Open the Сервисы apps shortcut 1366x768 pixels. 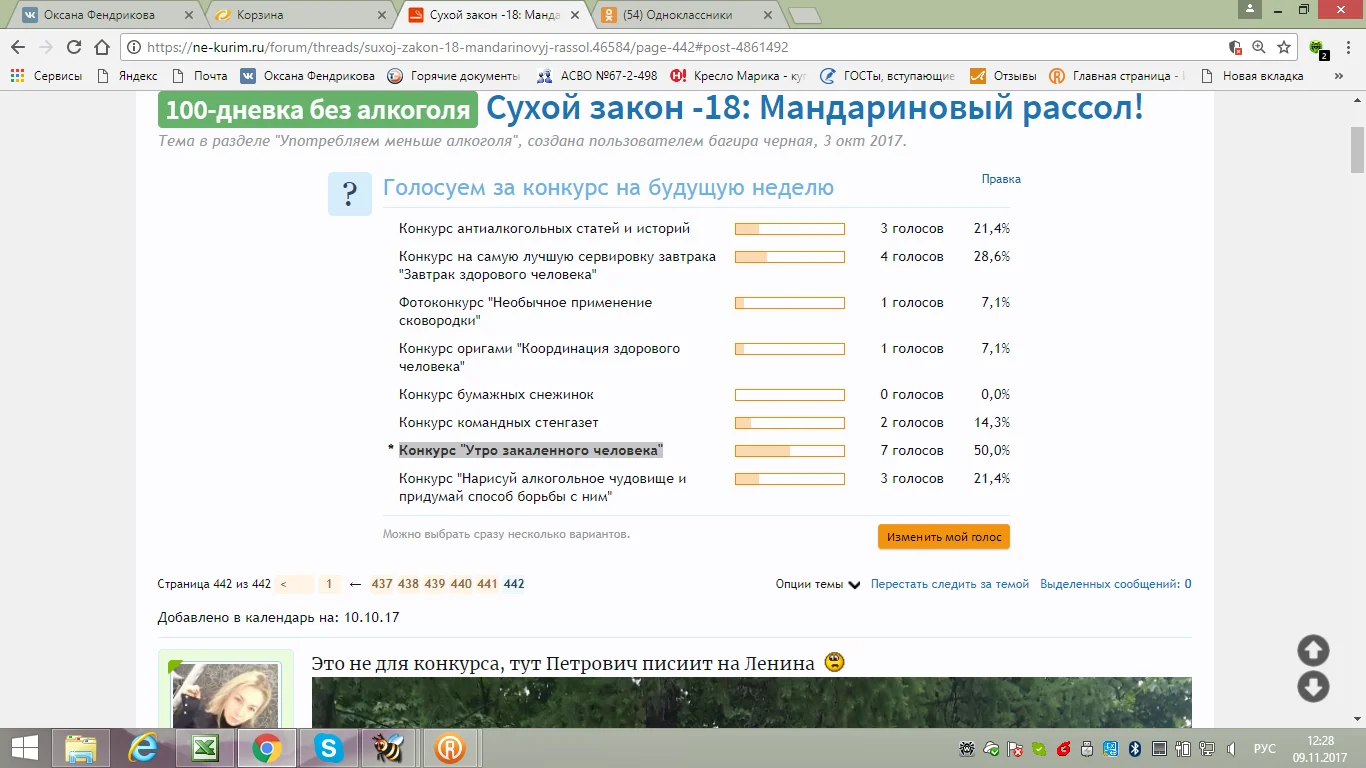[x=47, y=76]
